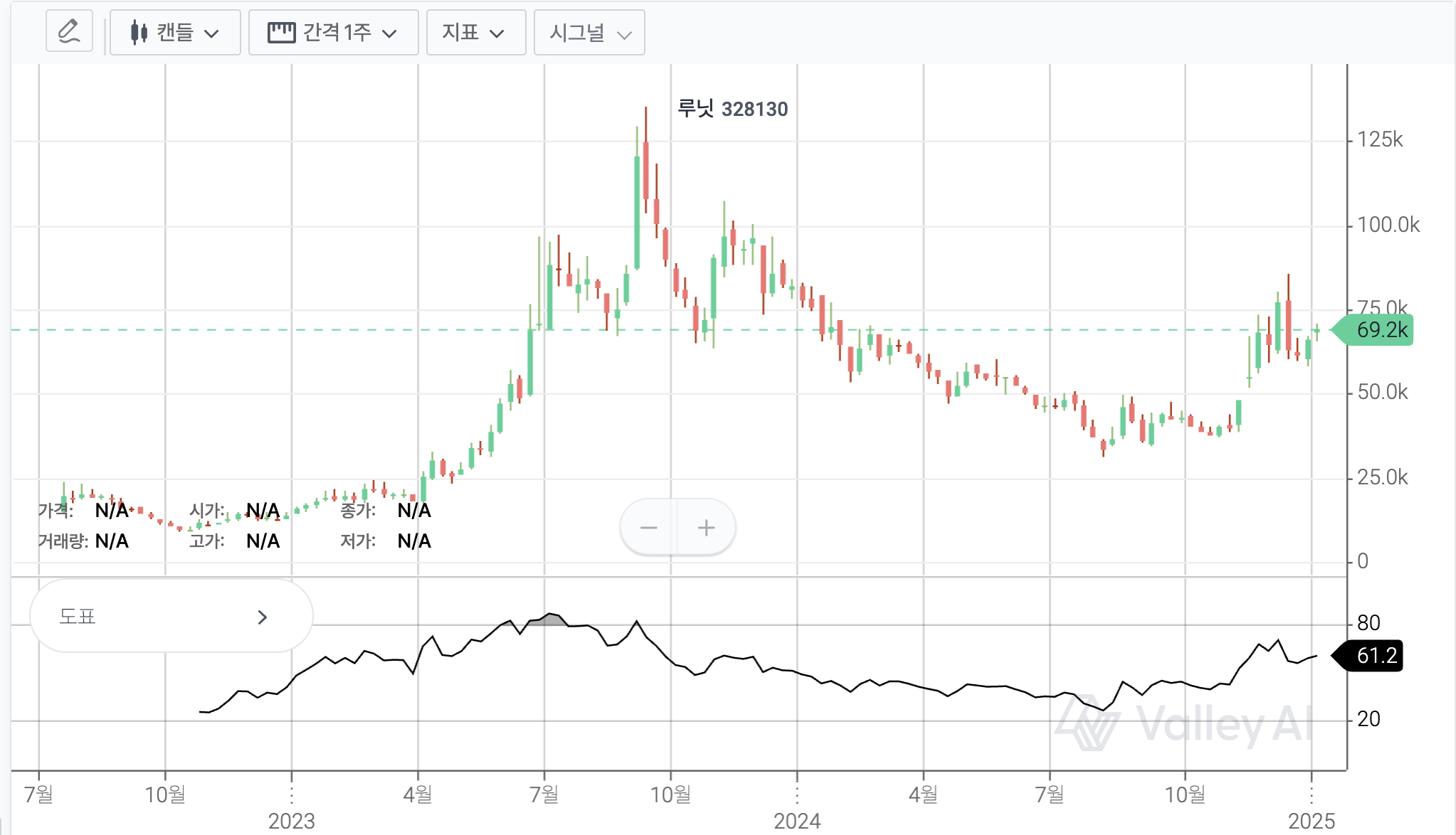The image size is (1456, 835).
Task: Click the RSI 80 level axis label
Action: click(x=1368, y=623)
